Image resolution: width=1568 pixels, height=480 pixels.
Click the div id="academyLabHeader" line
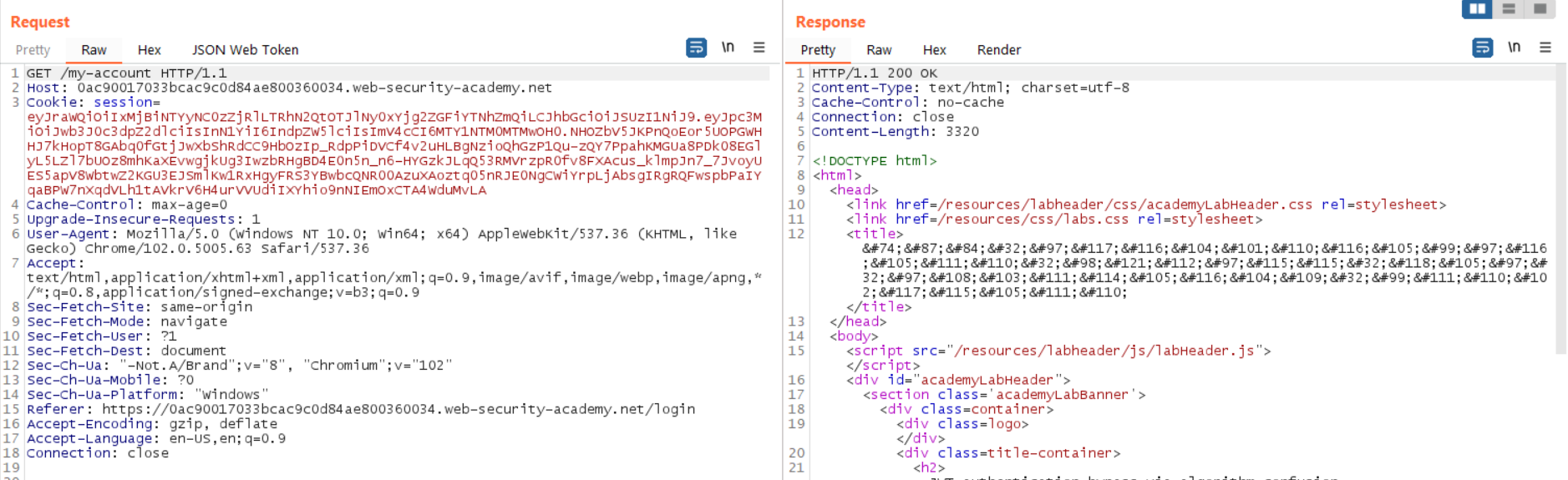958,380
